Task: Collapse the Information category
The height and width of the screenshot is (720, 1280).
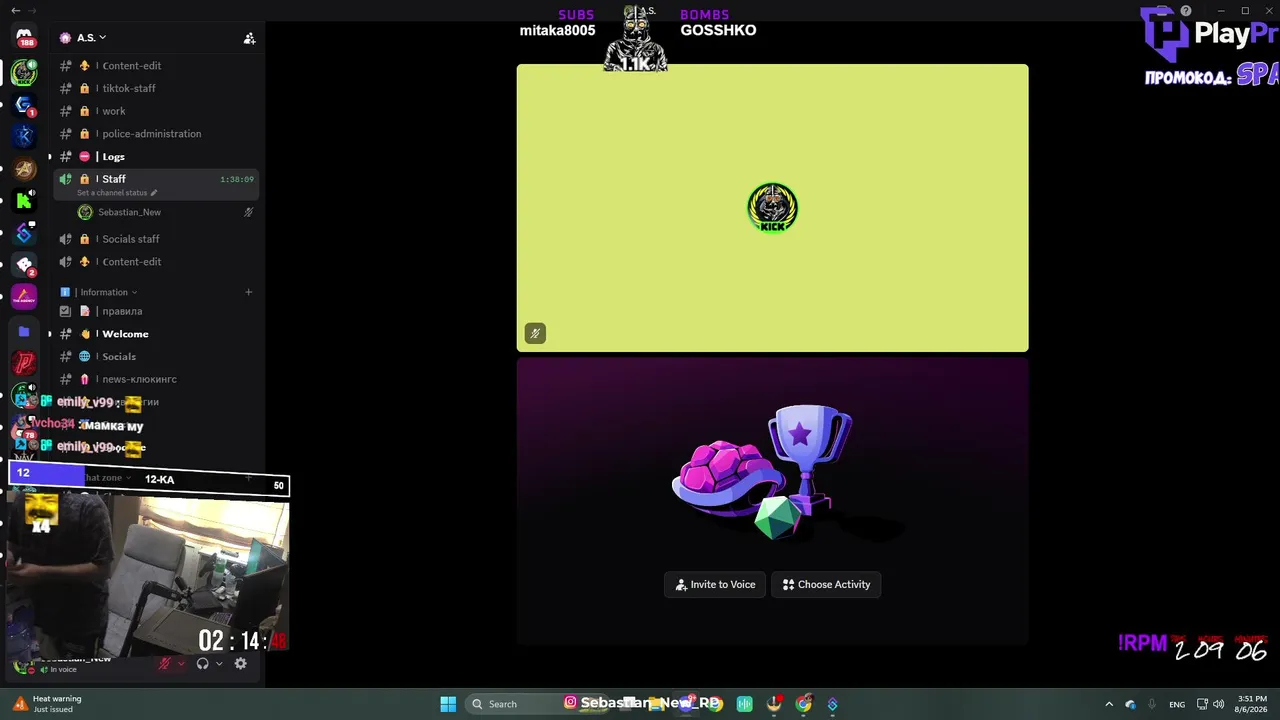Action: click(107, 292)
